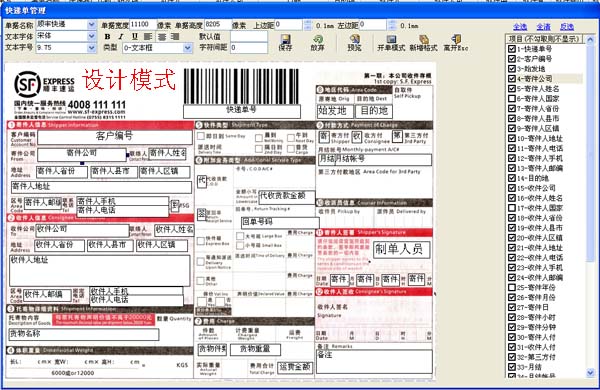Select the 寄件人邮编 field on the form

click(42, 204)
